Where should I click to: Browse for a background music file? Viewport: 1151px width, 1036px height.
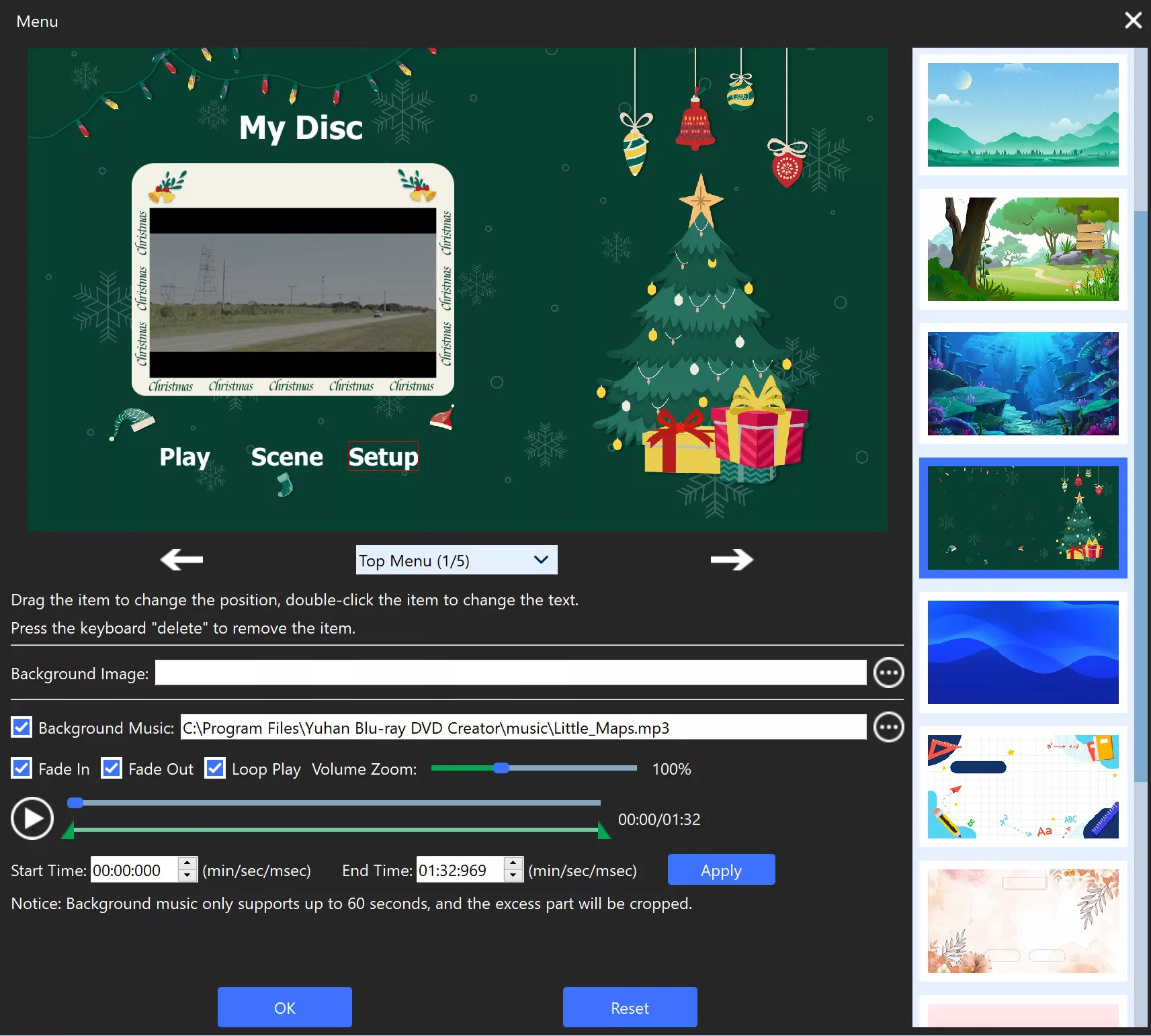click(x=888, y=727)
